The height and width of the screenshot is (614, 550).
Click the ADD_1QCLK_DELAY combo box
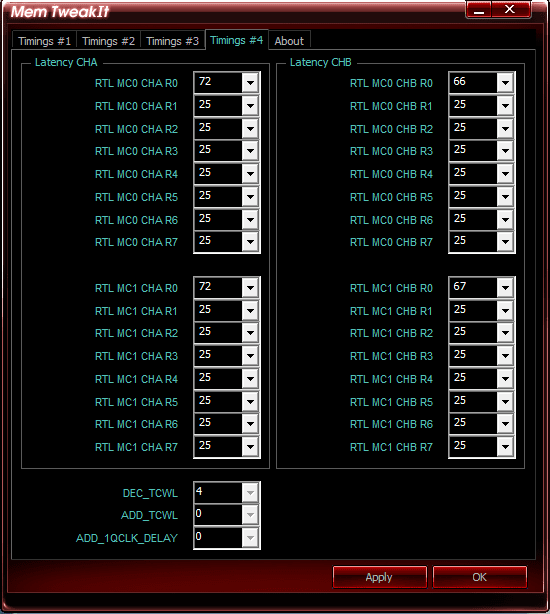[227, 538]
